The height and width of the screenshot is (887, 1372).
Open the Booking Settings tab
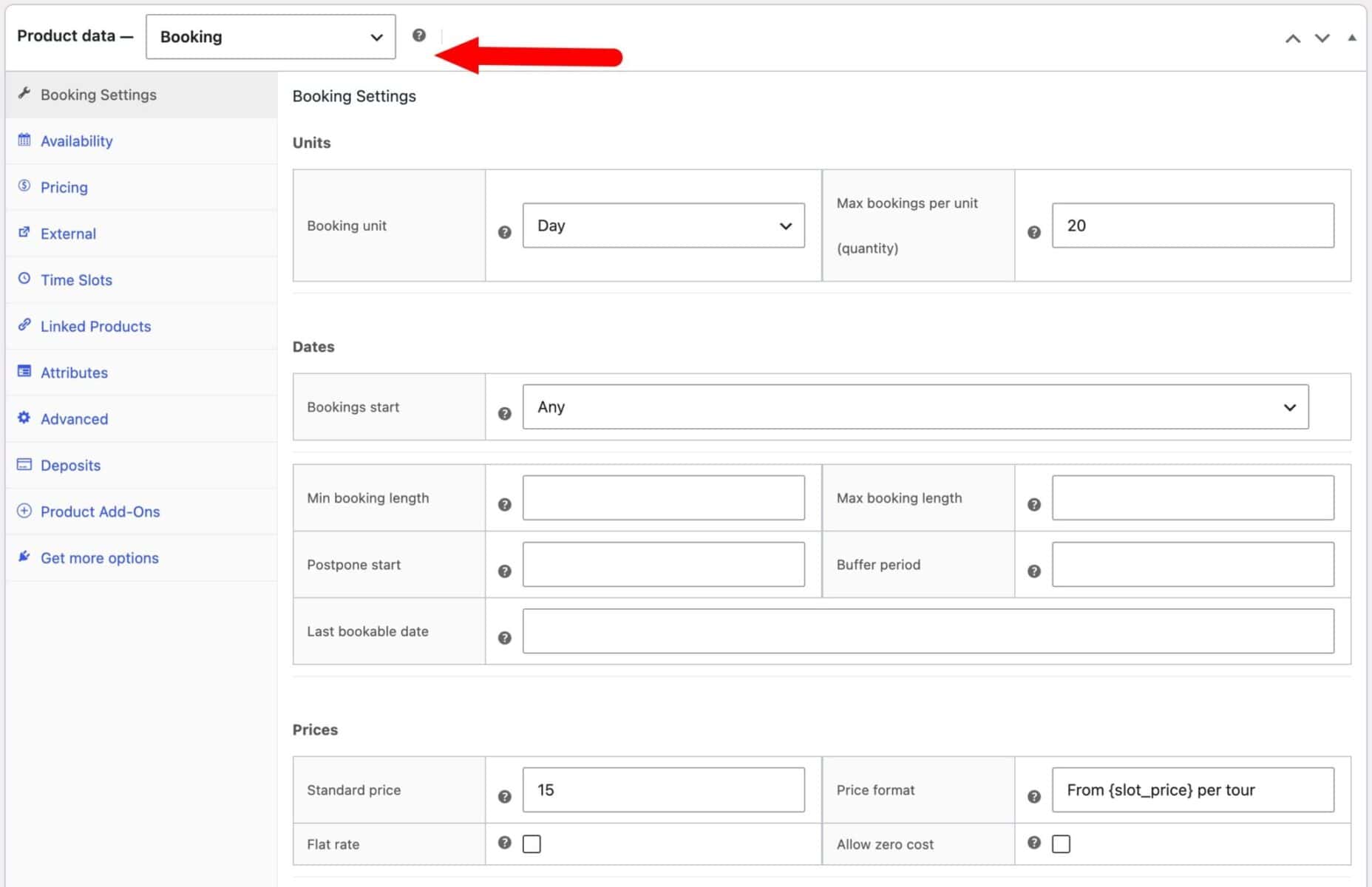click(141, 95)
